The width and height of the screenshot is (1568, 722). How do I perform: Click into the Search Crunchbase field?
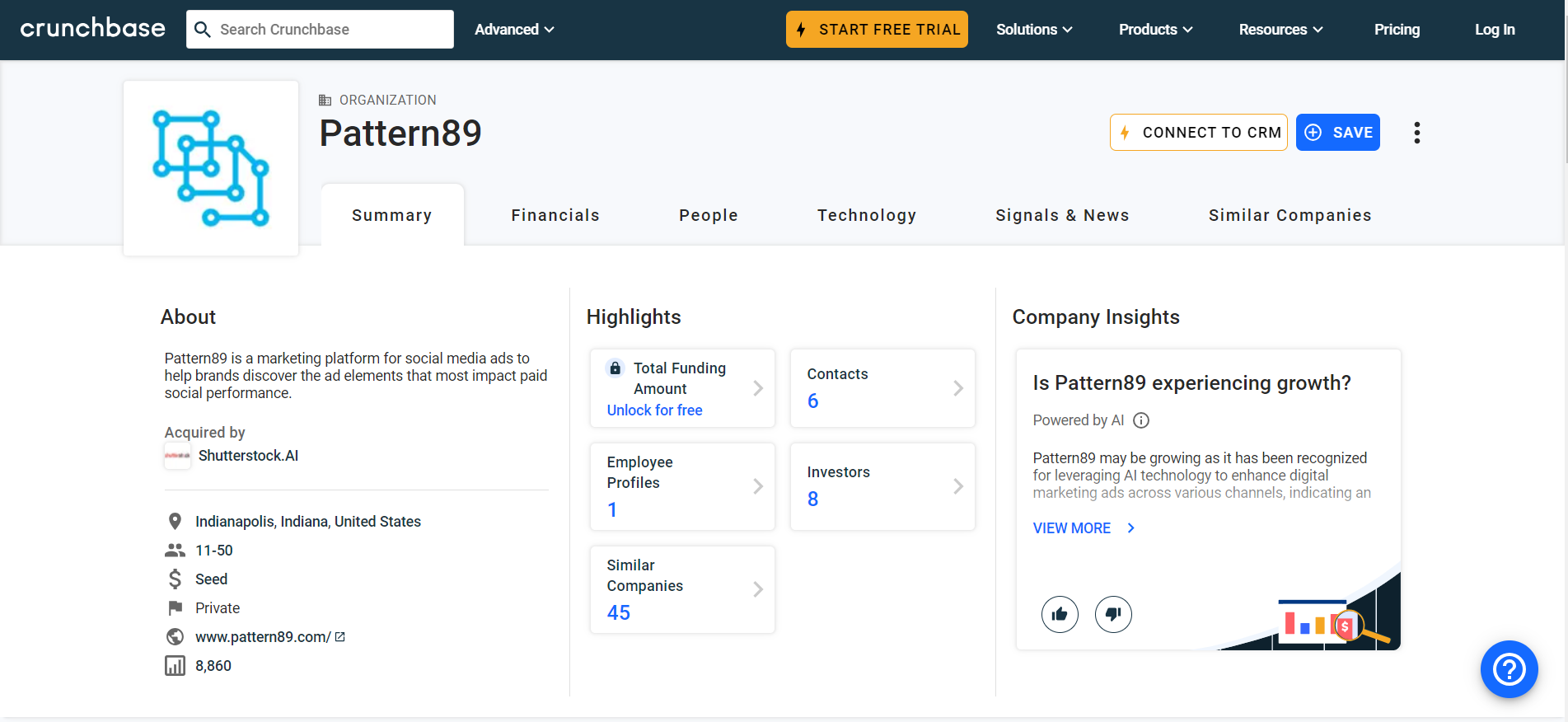pyautogui.click(x=330, y=30)
